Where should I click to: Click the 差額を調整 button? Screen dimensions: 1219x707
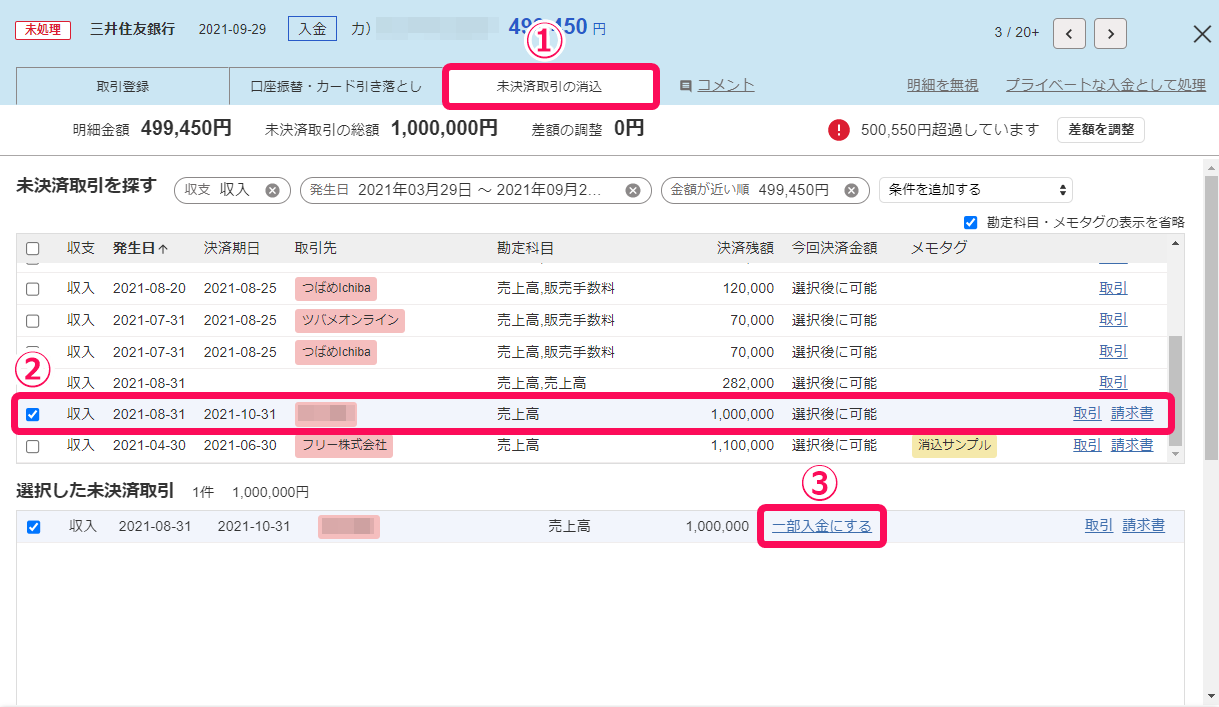[1101, 129]
